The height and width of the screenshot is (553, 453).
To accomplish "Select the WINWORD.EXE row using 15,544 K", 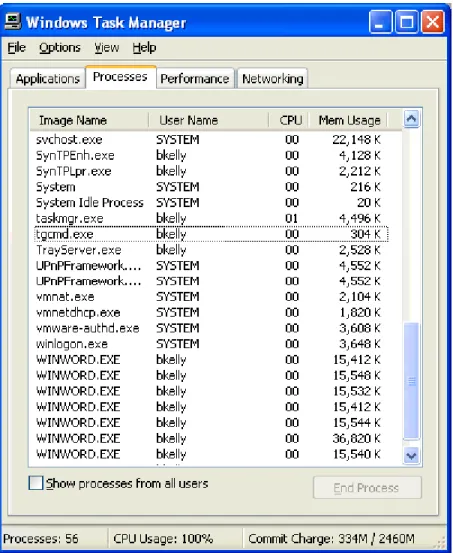I will pyautogui.click(x=211, y=423).
